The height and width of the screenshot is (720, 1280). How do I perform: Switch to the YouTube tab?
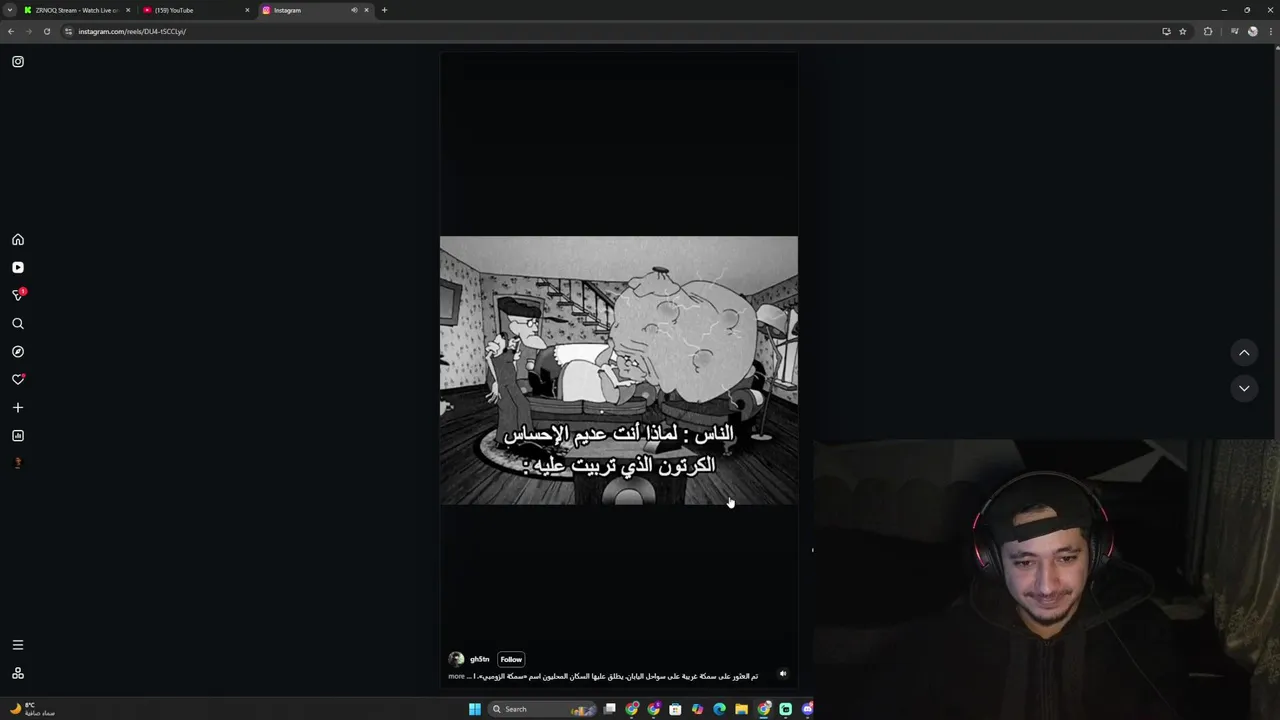195,10
